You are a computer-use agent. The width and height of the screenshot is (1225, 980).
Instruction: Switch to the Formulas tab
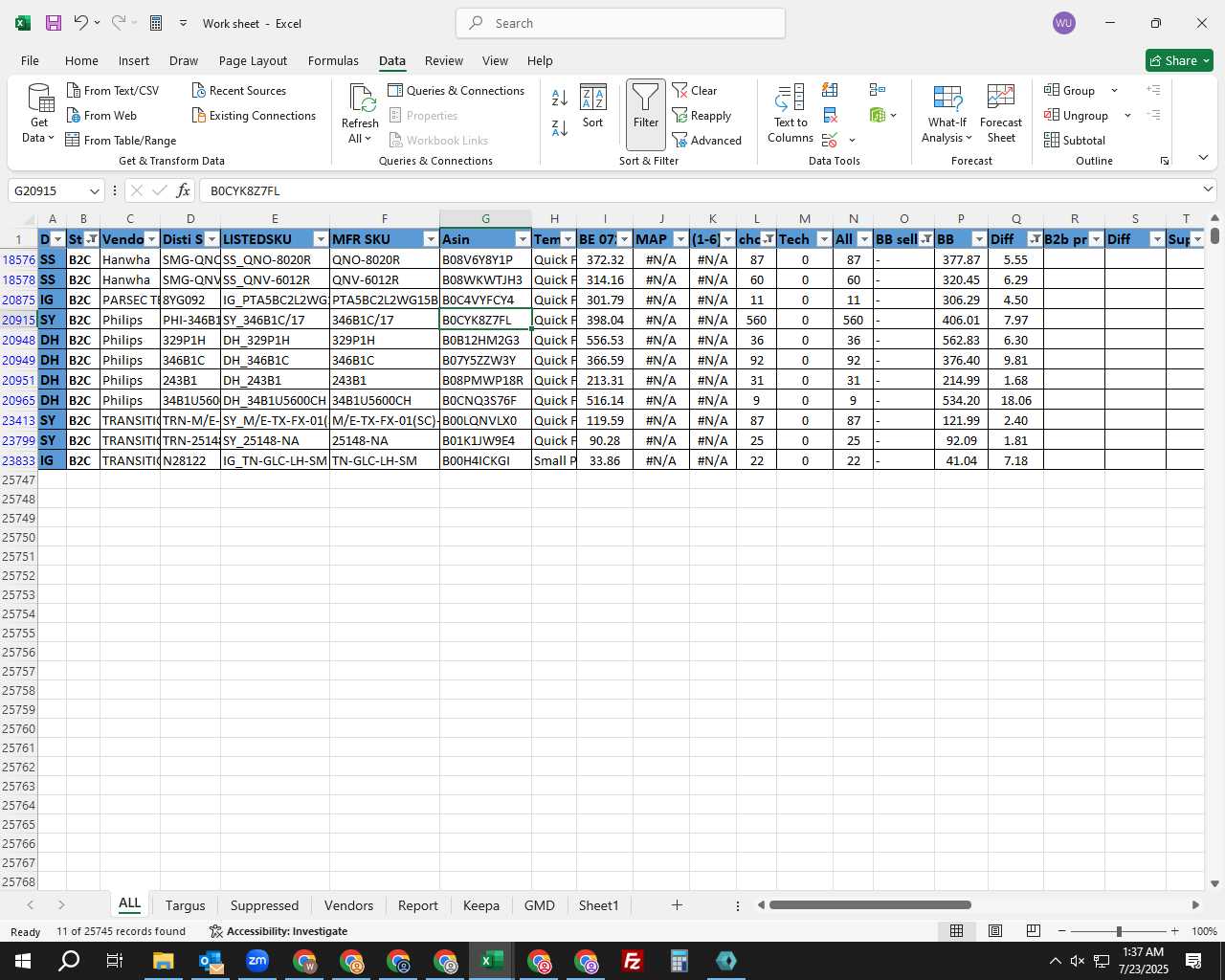(x=333, y=60)
